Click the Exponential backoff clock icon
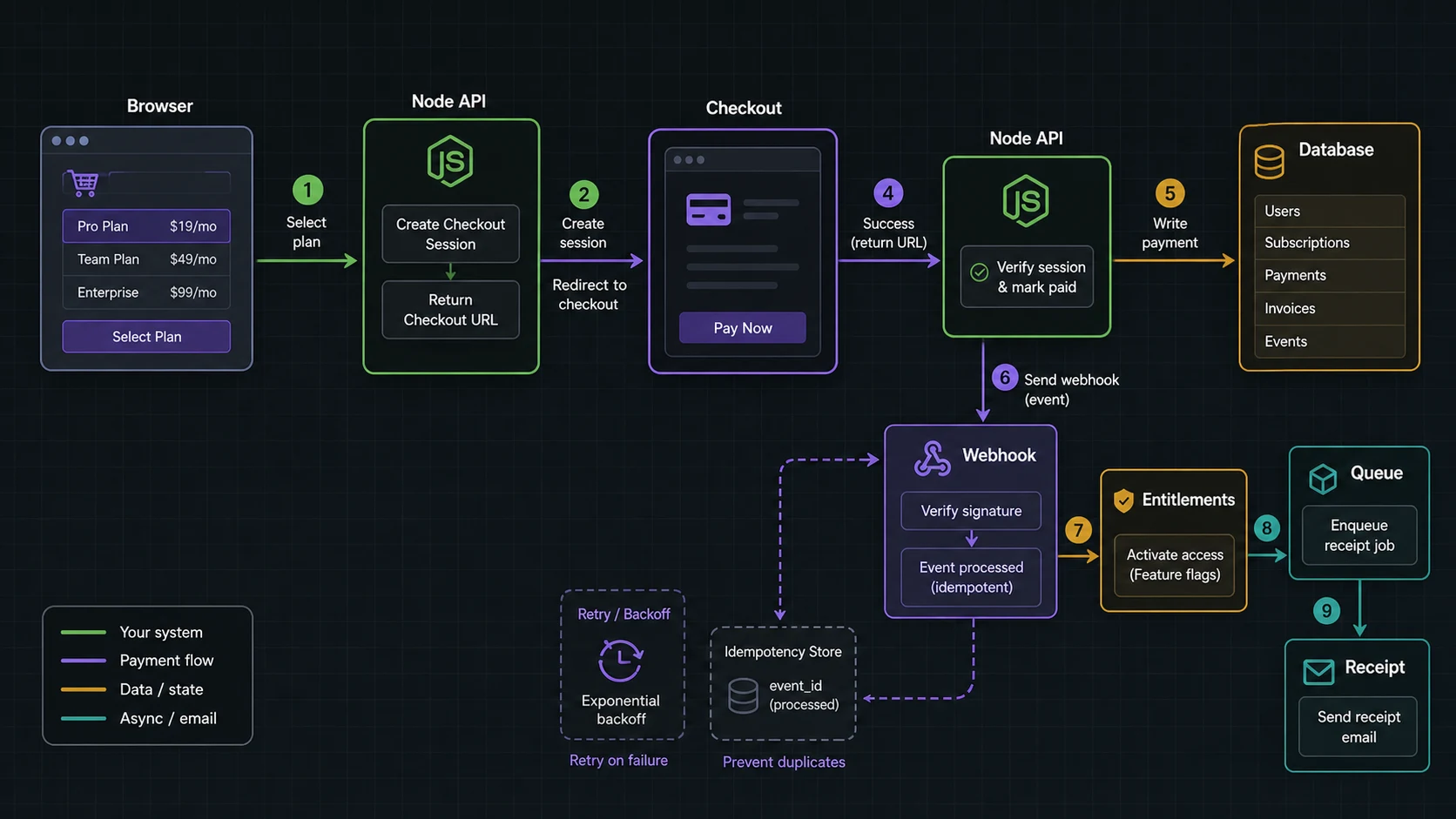Image resolution: width=1456 pixels, height=819 pixels. click(620, 660)
